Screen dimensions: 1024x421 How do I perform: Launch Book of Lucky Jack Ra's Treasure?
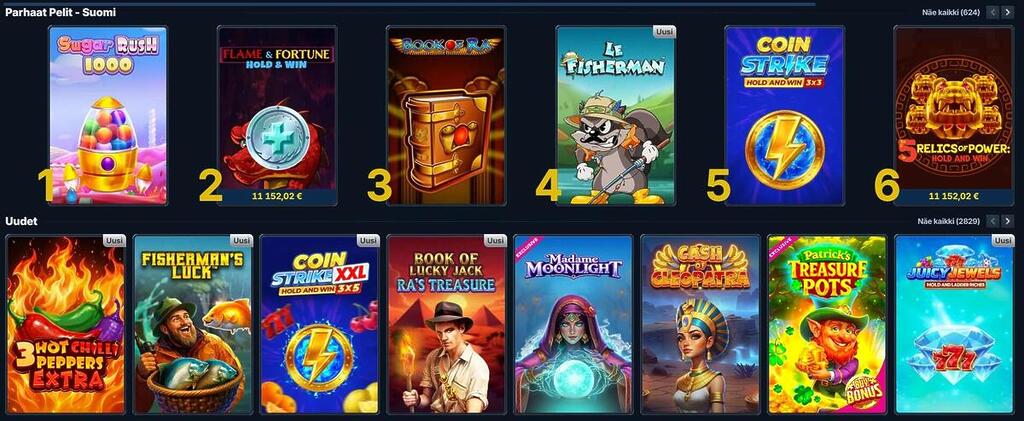pyautogui.click(x=446, y=324)
